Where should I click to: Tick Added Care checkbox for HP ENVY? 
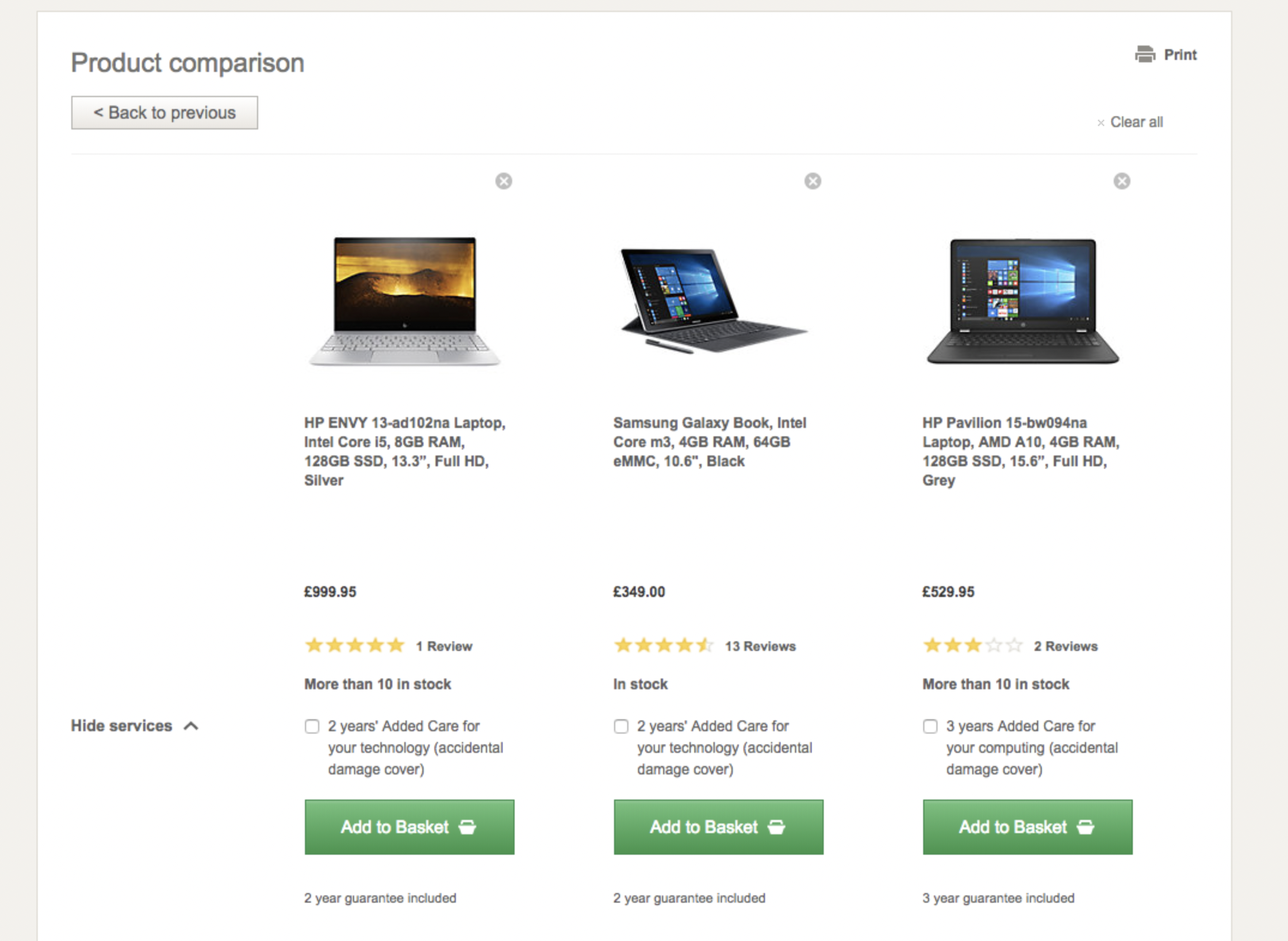(312, 726)
